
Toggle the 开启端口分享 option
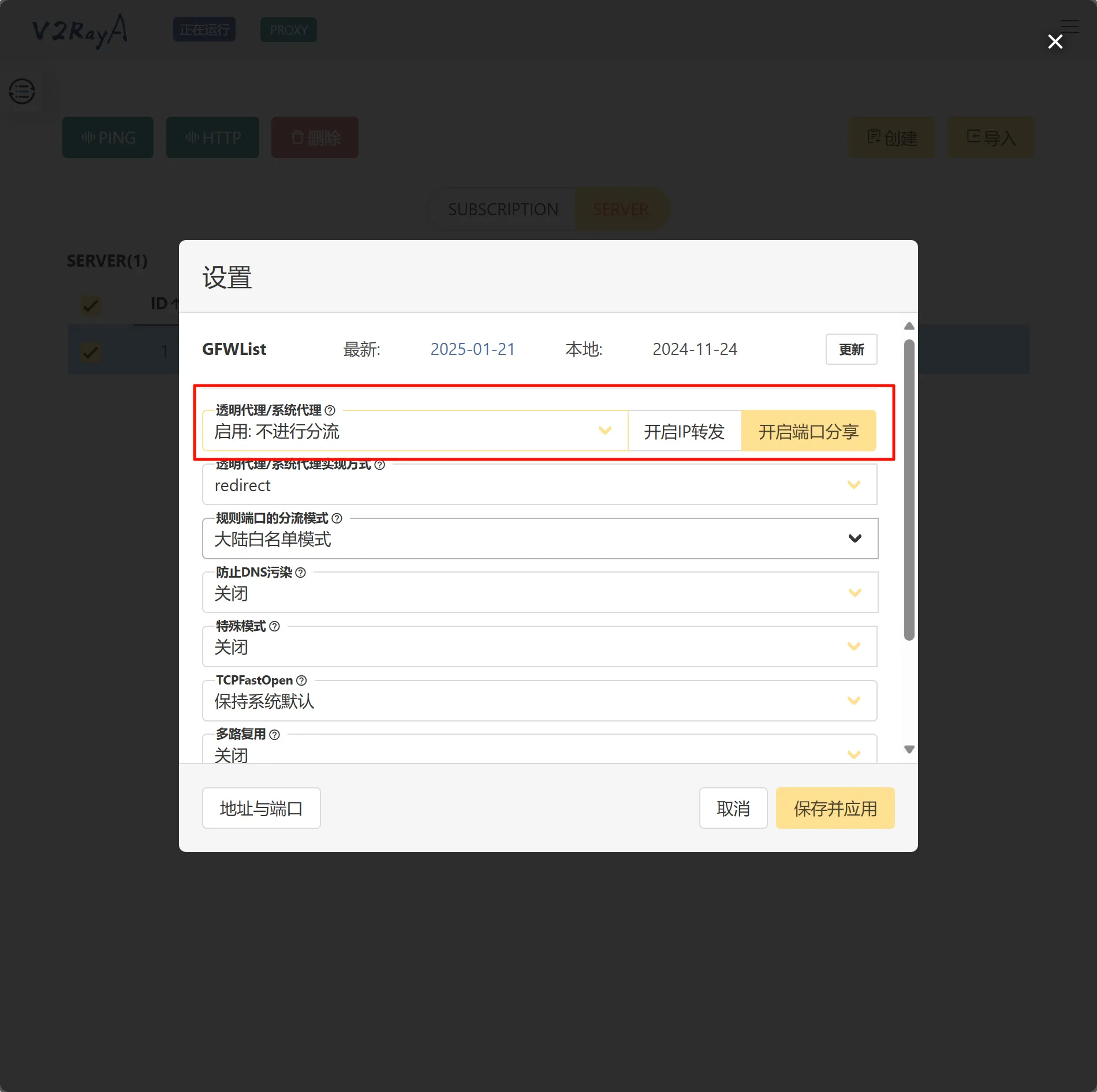coord(808,431)
